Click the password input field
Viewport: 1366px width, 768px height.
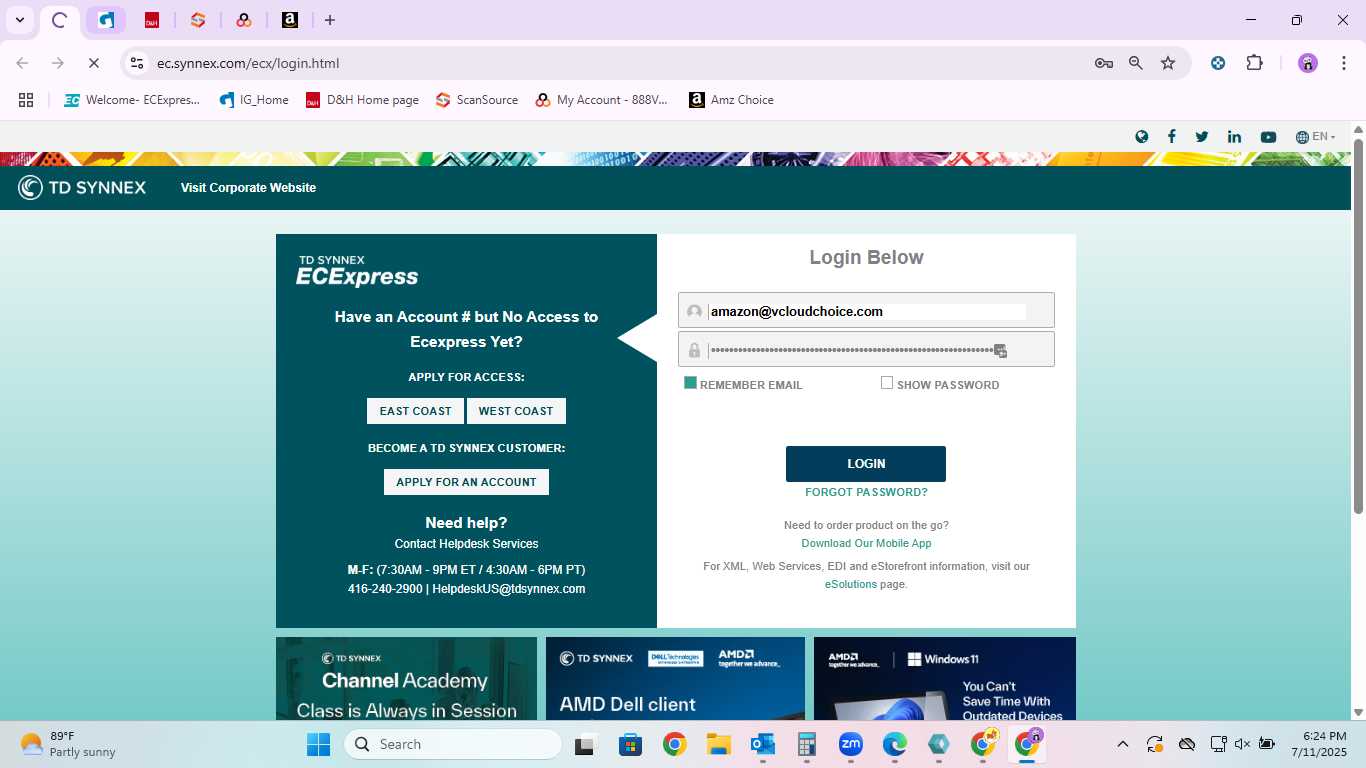tap(866, 349)
